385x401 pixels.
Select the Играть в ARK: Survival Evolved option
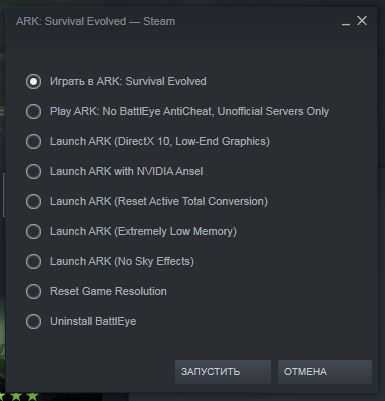(x=33, y=81)
